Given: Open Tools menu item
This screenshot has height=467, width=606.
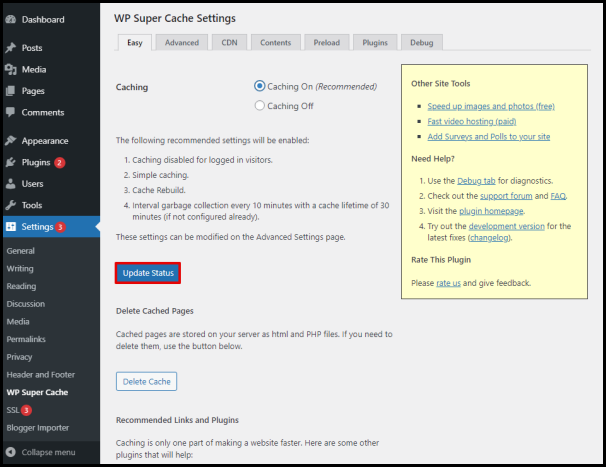Looking at the screenshot, I should [32, 205].
